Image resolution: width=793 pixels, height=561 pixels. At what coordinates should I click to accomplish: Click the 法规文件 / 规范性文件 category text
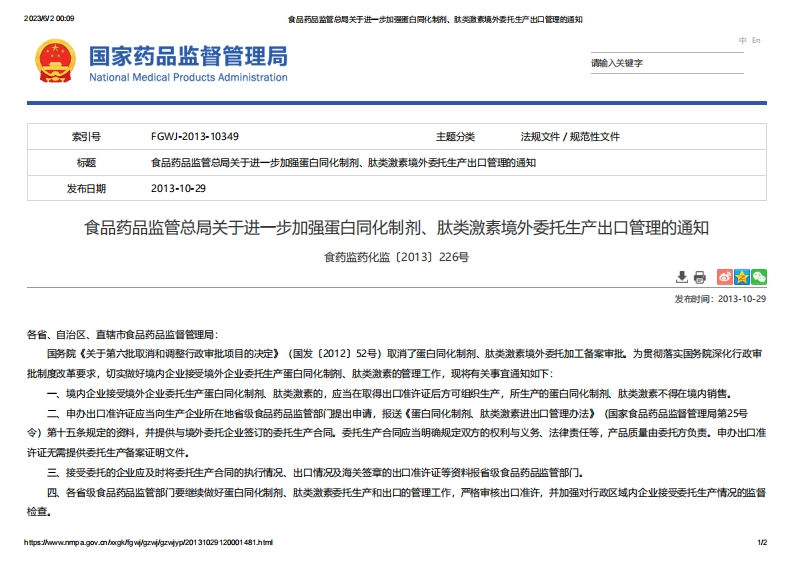click(570, 137)
